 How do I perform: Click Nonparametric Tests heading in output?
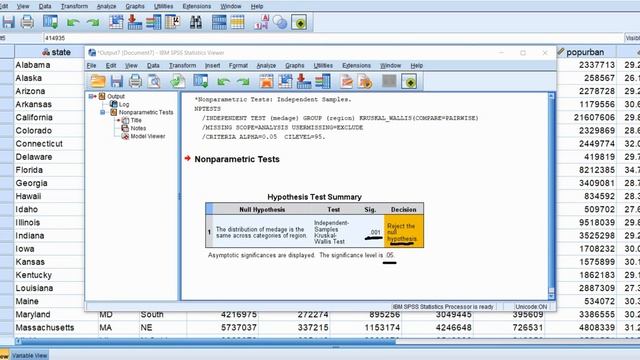pos(237,160)
